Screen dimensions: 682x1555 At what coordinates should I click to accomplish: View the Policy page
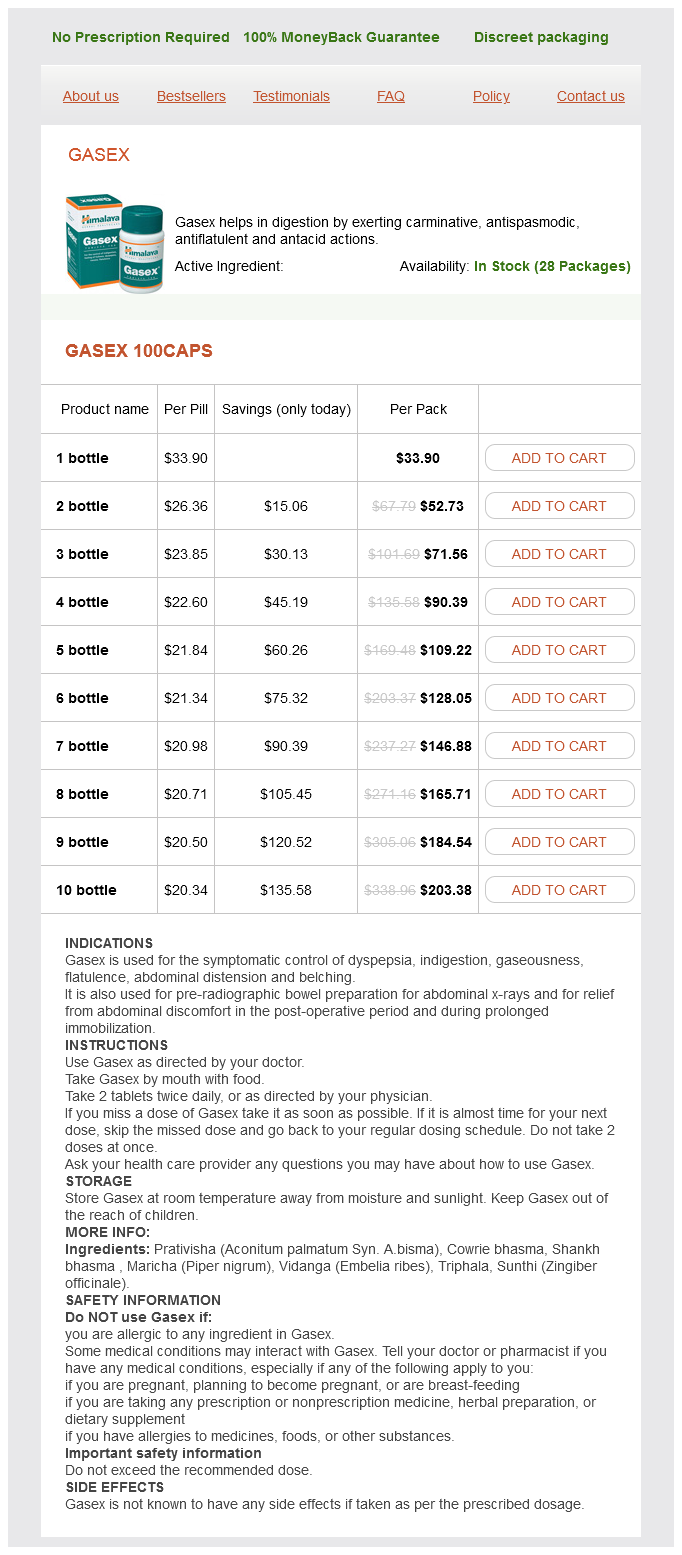click(491, 96)
